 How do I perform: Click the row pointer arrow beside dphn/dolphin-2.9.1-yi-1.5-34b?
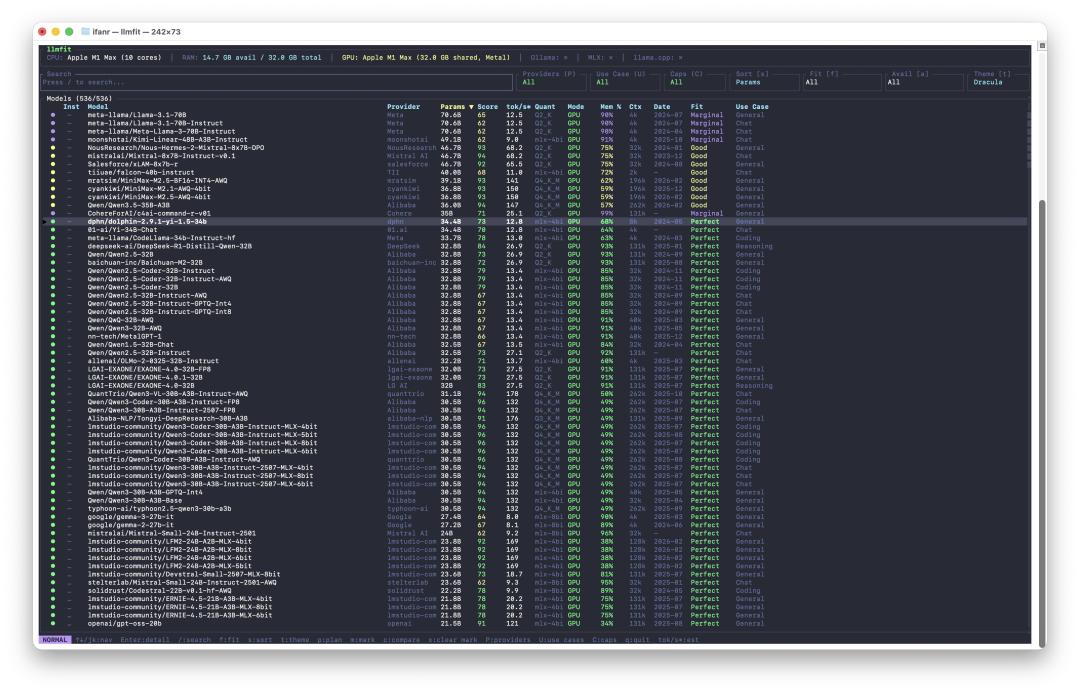point(43,221)
